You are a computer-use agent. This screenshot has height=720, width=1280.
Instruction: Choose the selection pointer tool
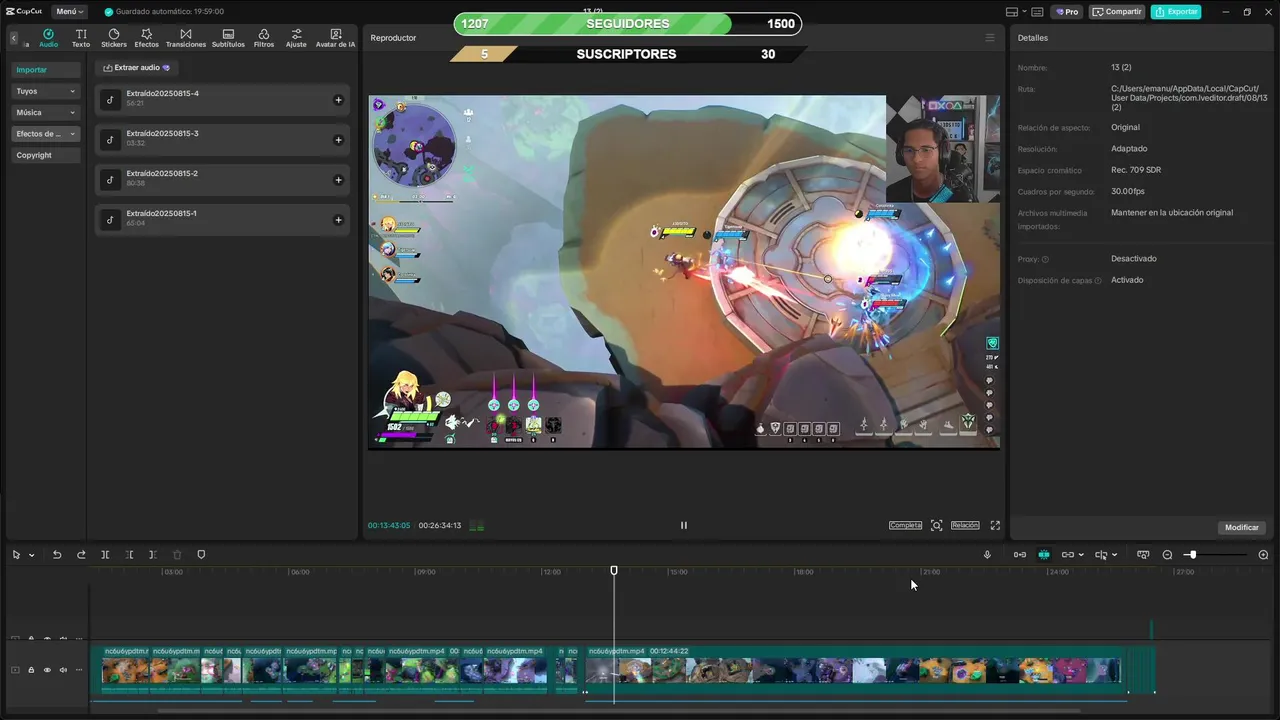tap(16, 555)
